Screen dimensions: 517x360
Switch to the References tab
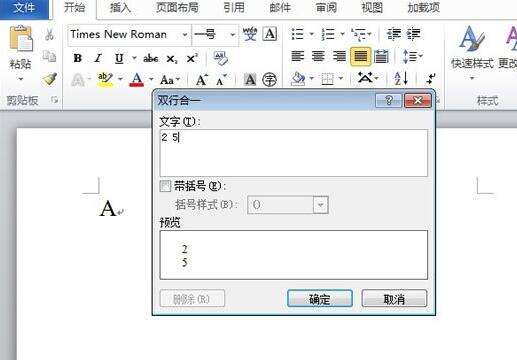(x=234, y=8)
